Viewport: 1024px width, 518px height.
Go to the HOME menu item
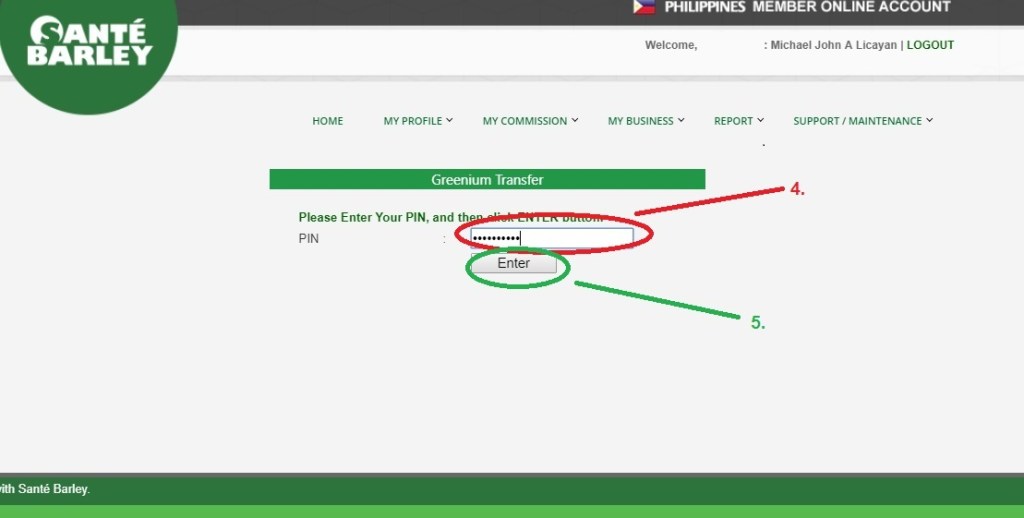327,121
